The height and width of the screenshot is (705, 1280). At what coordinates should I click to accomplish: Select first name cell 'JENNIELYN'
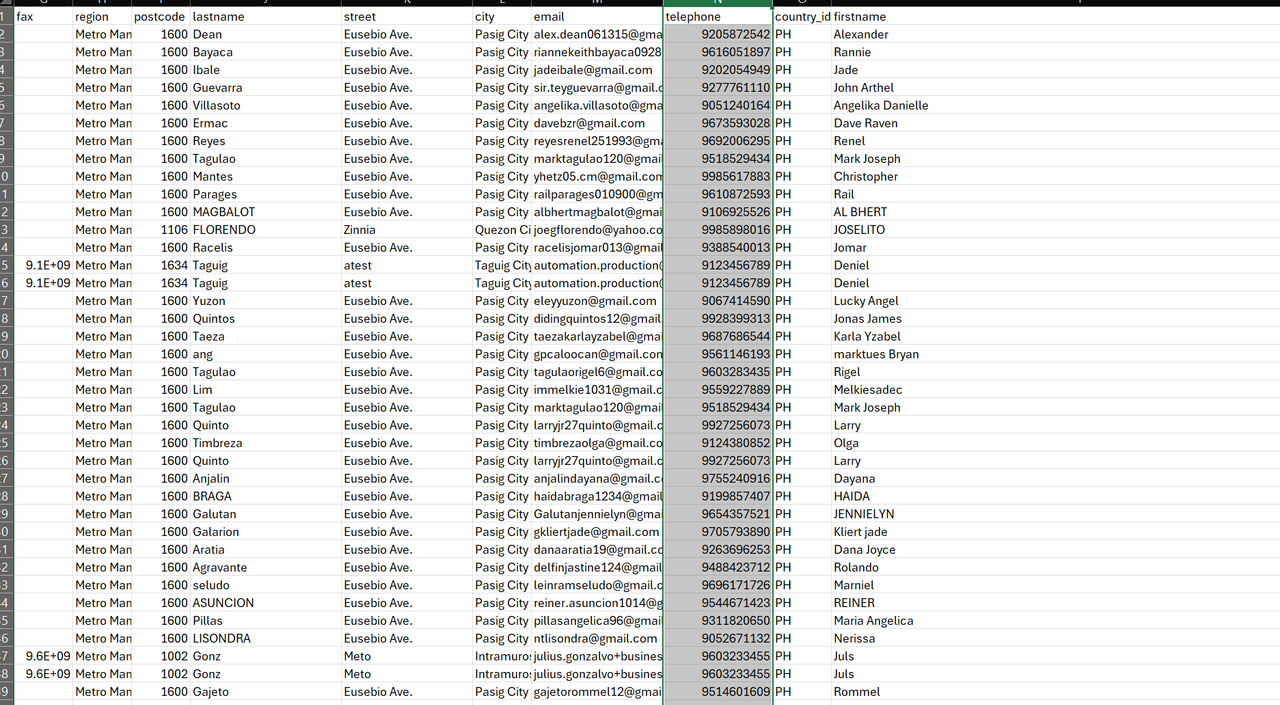point(1055,514)
